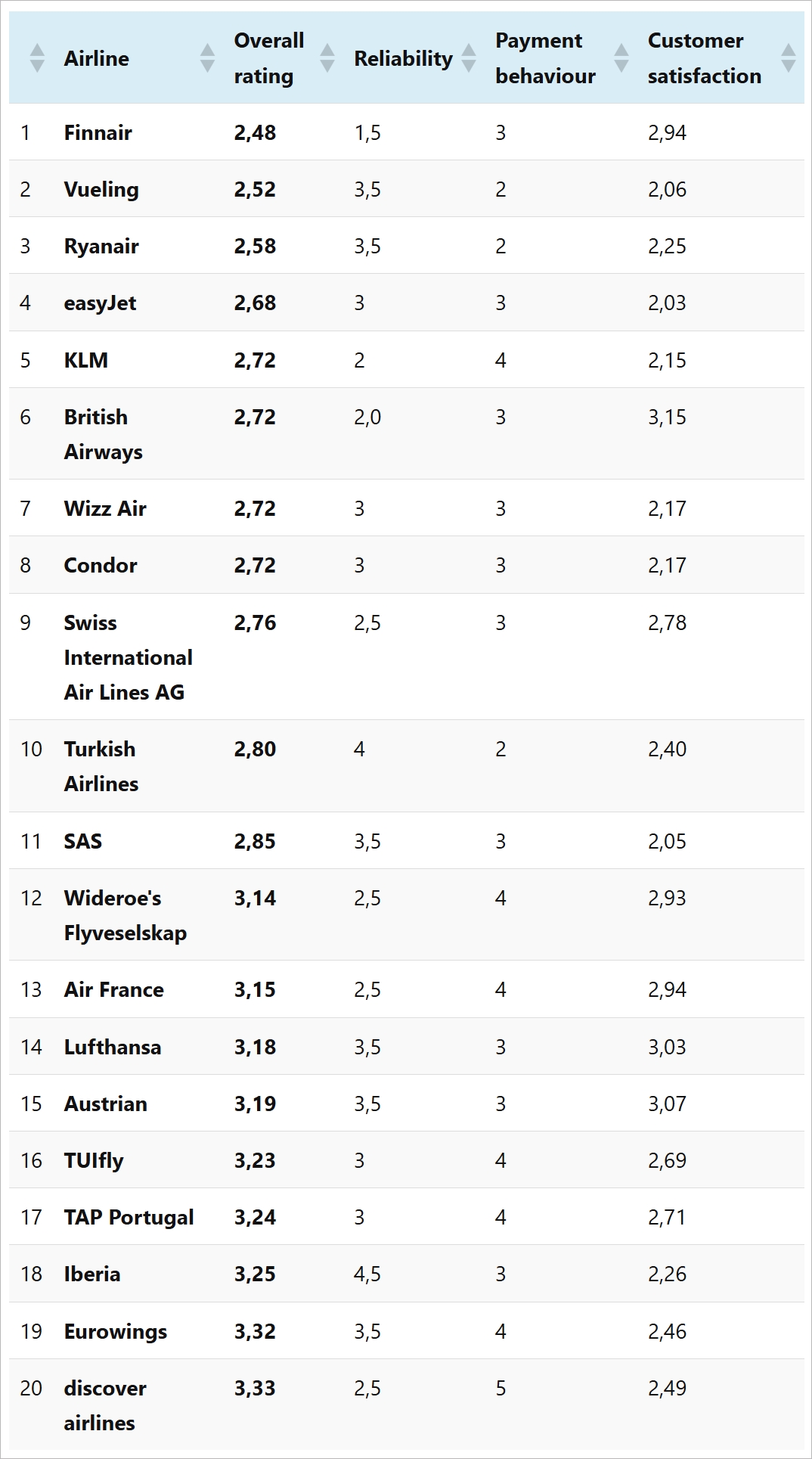Click the Reliability column header label
812x1459 pixels.
tap(403, 58)
